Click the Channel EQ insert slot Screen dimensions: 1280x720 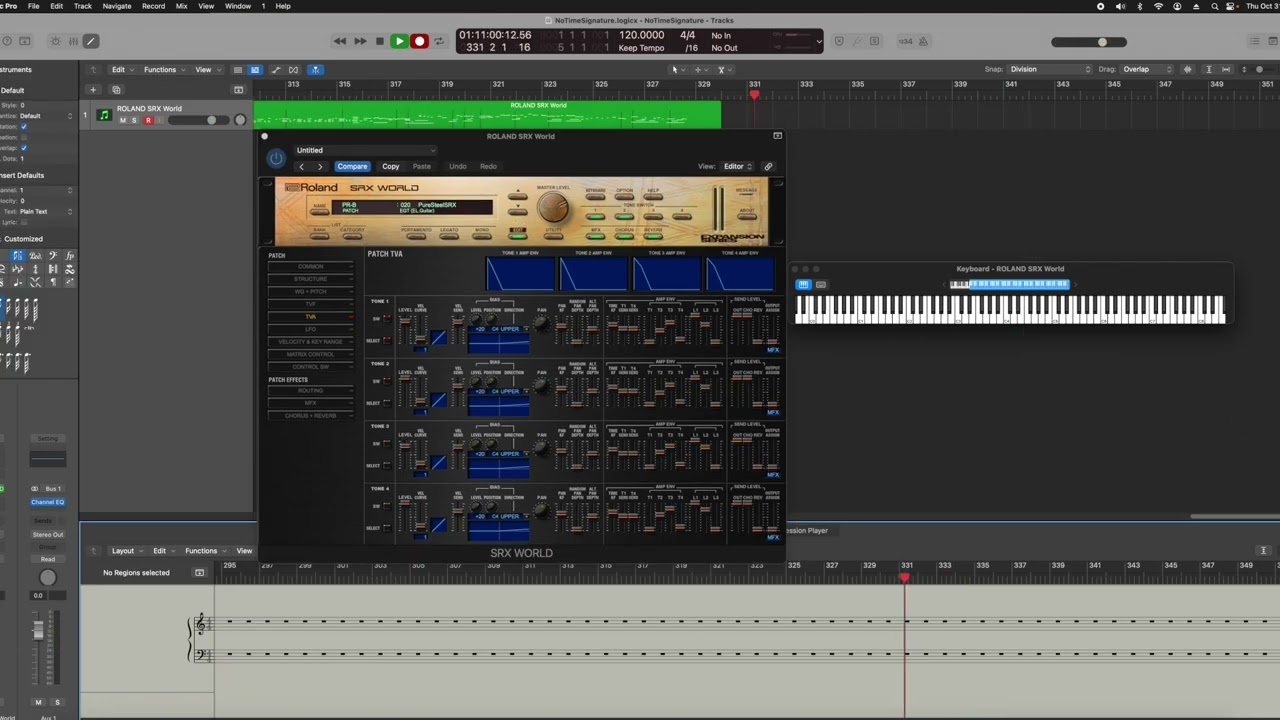(x=48, y=502)
